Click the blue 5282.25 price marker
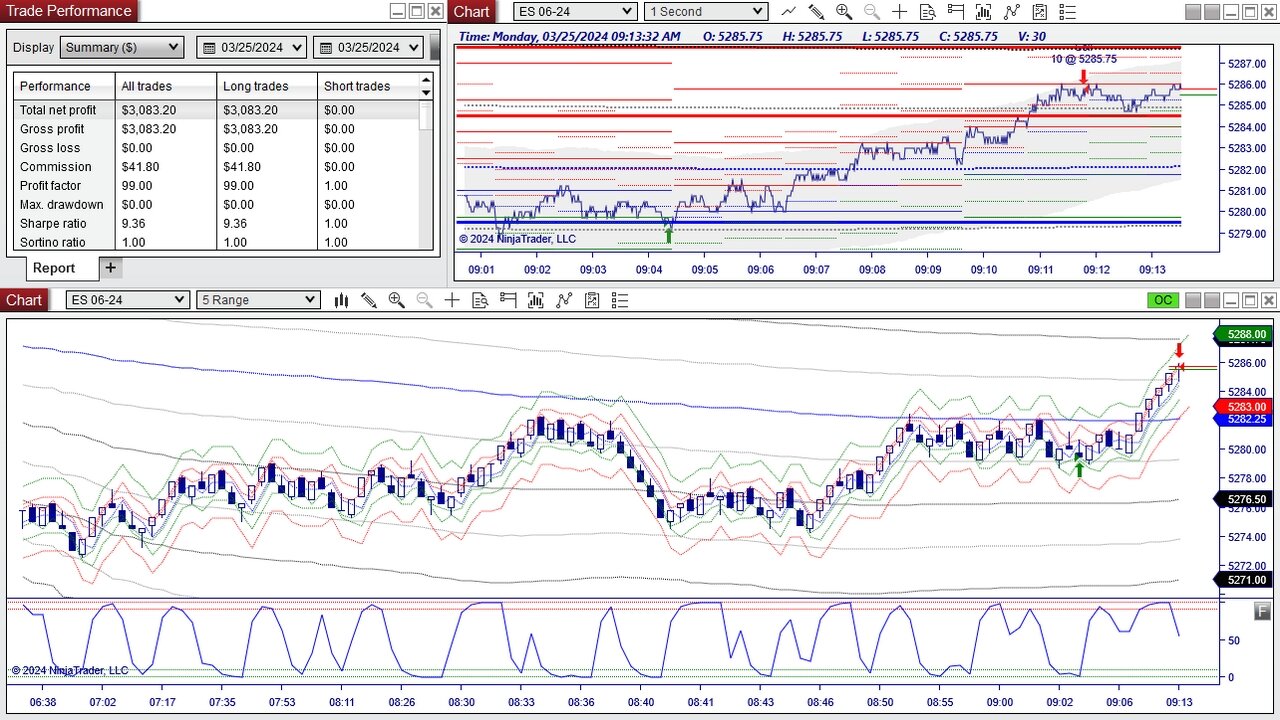1280x720 pixels. point(1243,419)
